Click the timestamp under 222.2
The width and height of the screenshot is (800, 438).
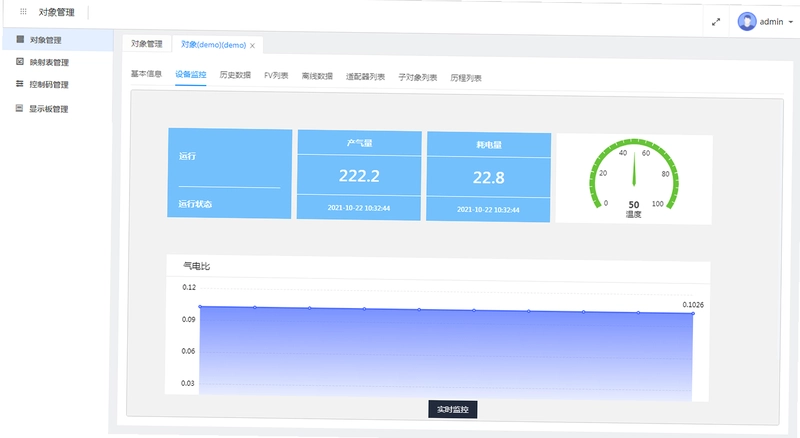(x=359, y=208)
